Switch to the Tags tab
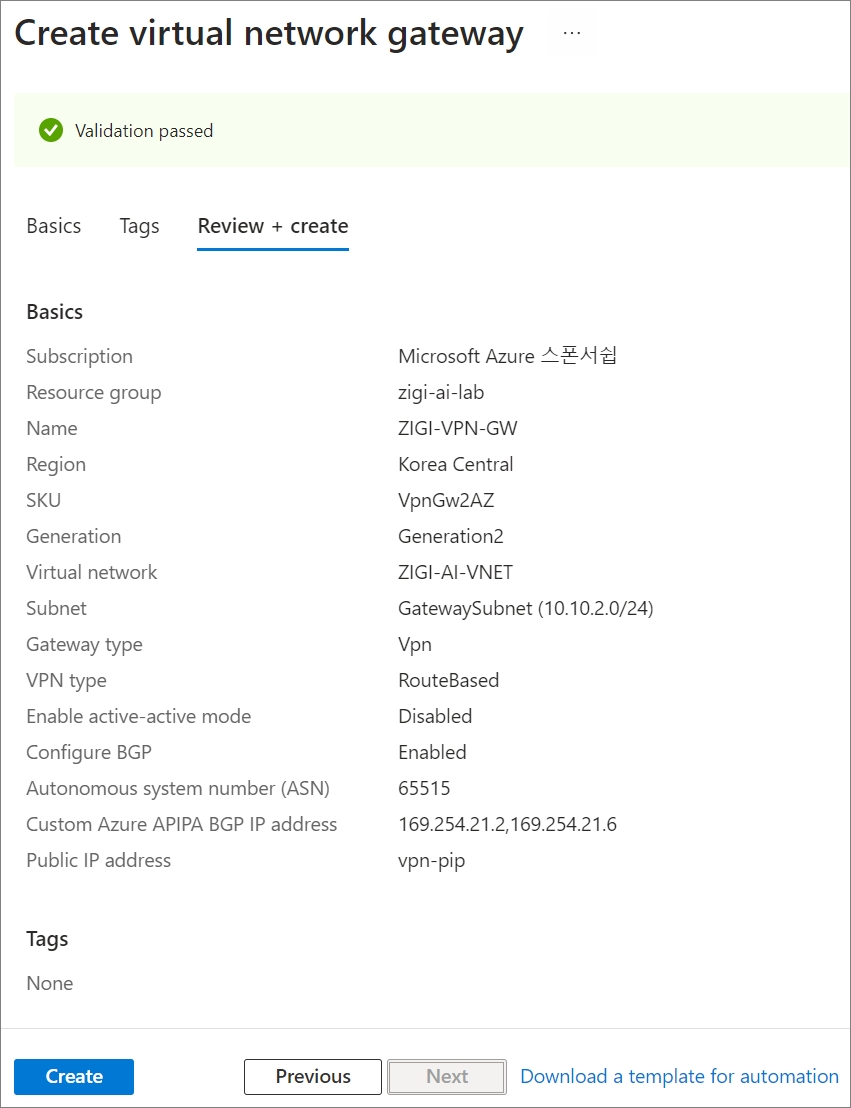The height and width of the screenshot is (1108, 851). click(139, 226)
